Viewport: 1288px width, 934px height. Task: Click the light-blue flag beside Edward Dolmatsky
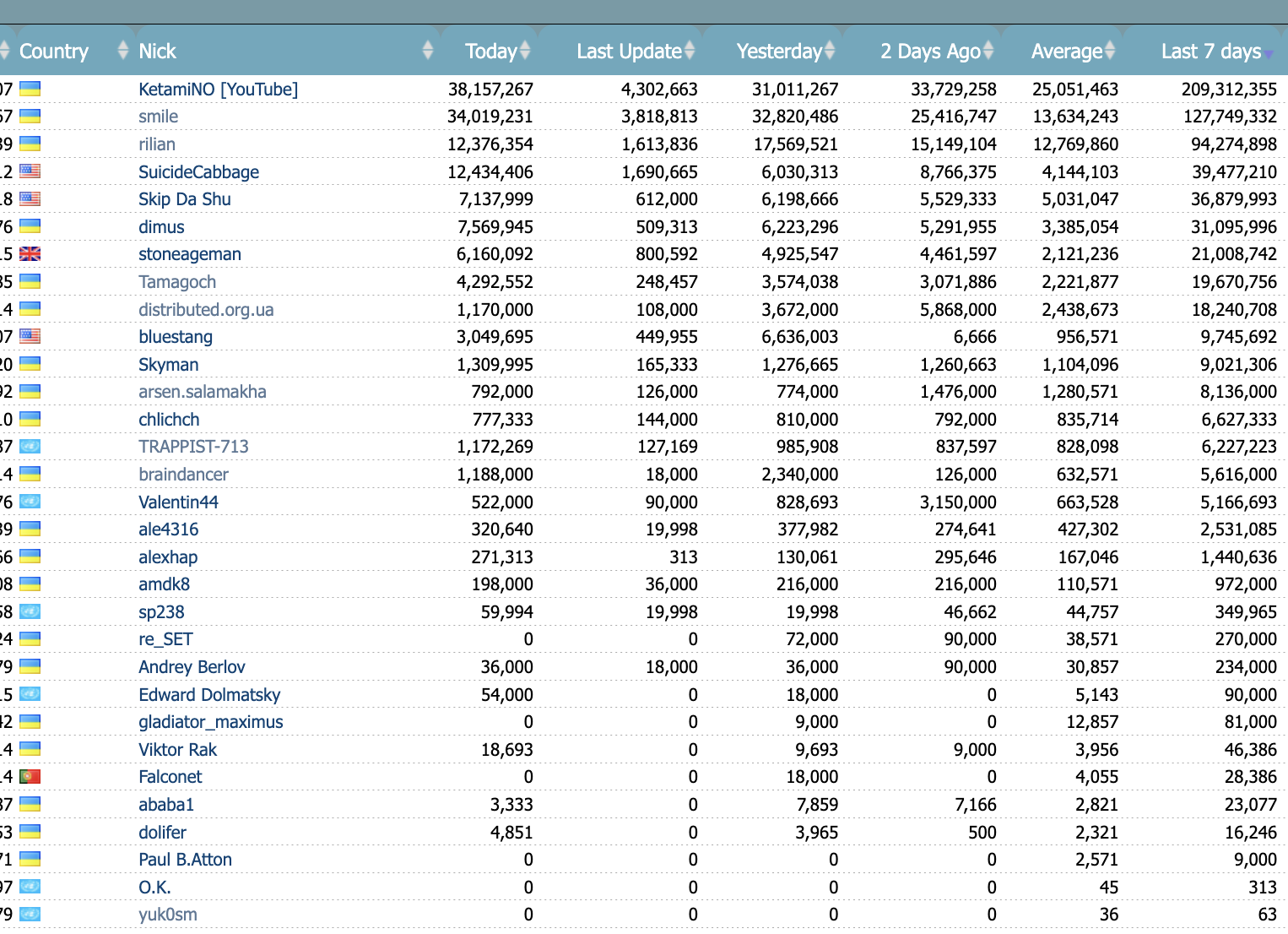(x=30, y=694)
